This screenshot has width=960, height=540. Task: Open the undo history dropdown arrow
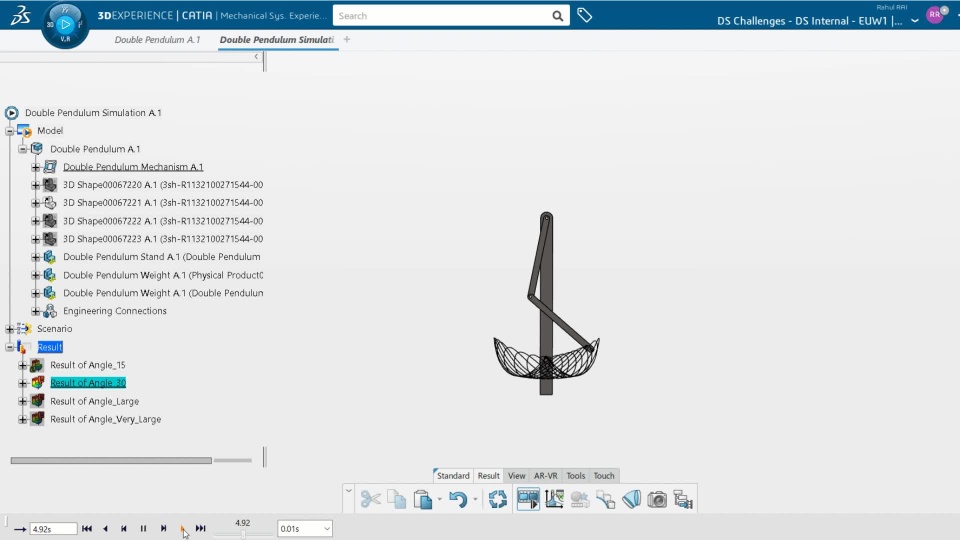click(x=475, y=500)
